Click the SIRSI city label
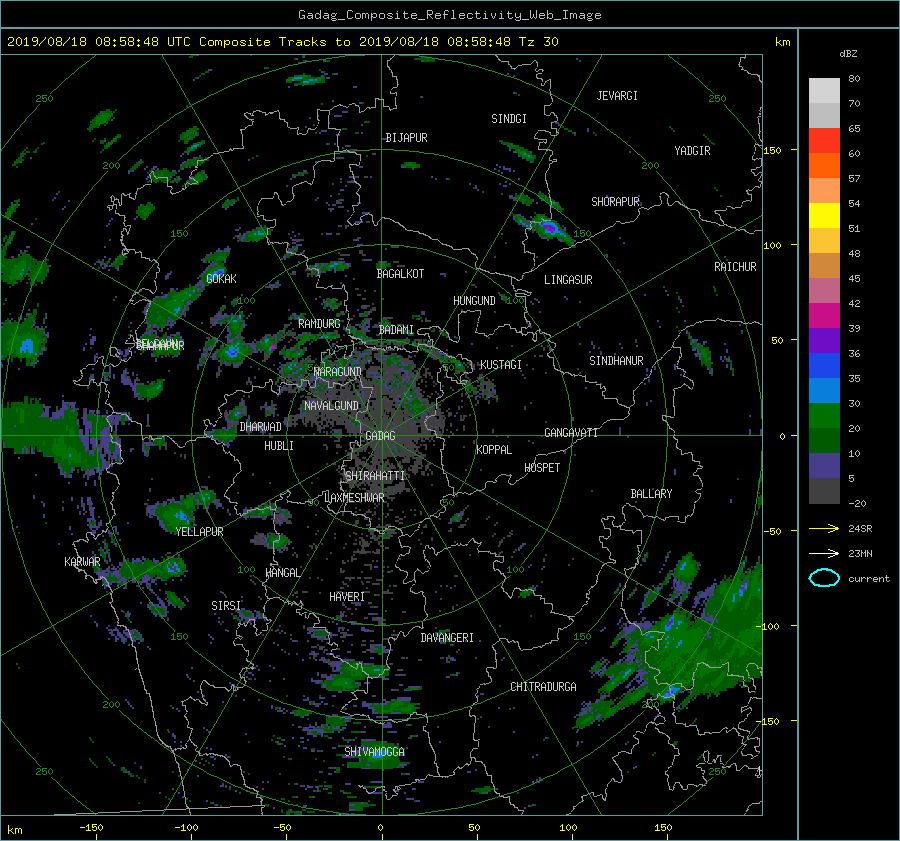The height and width of the screenshot is (841, 900). (x=226, y=606)
